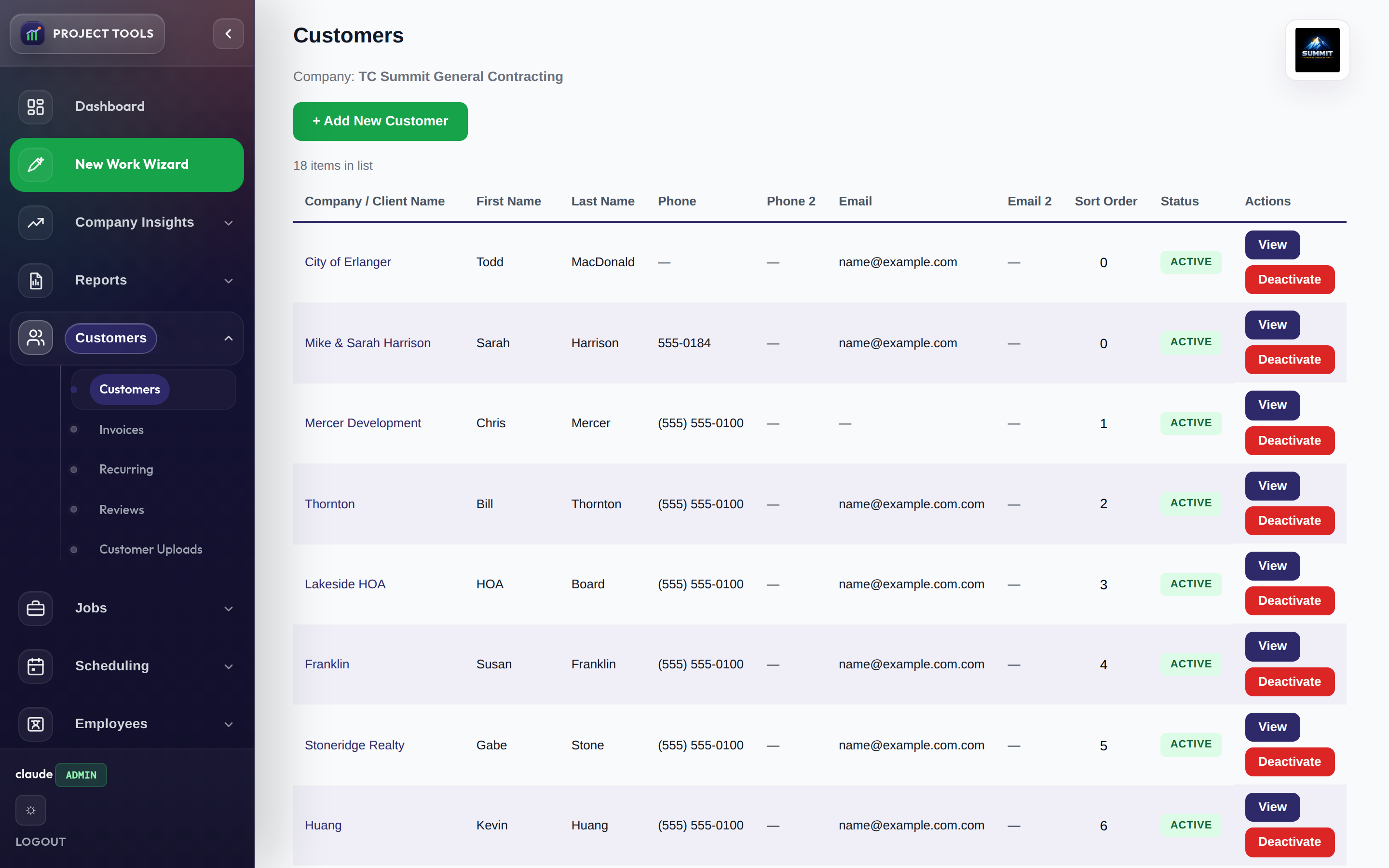Click the Employees badge icon
This screenshot has height=868, width=1389.
pos(36,724)
